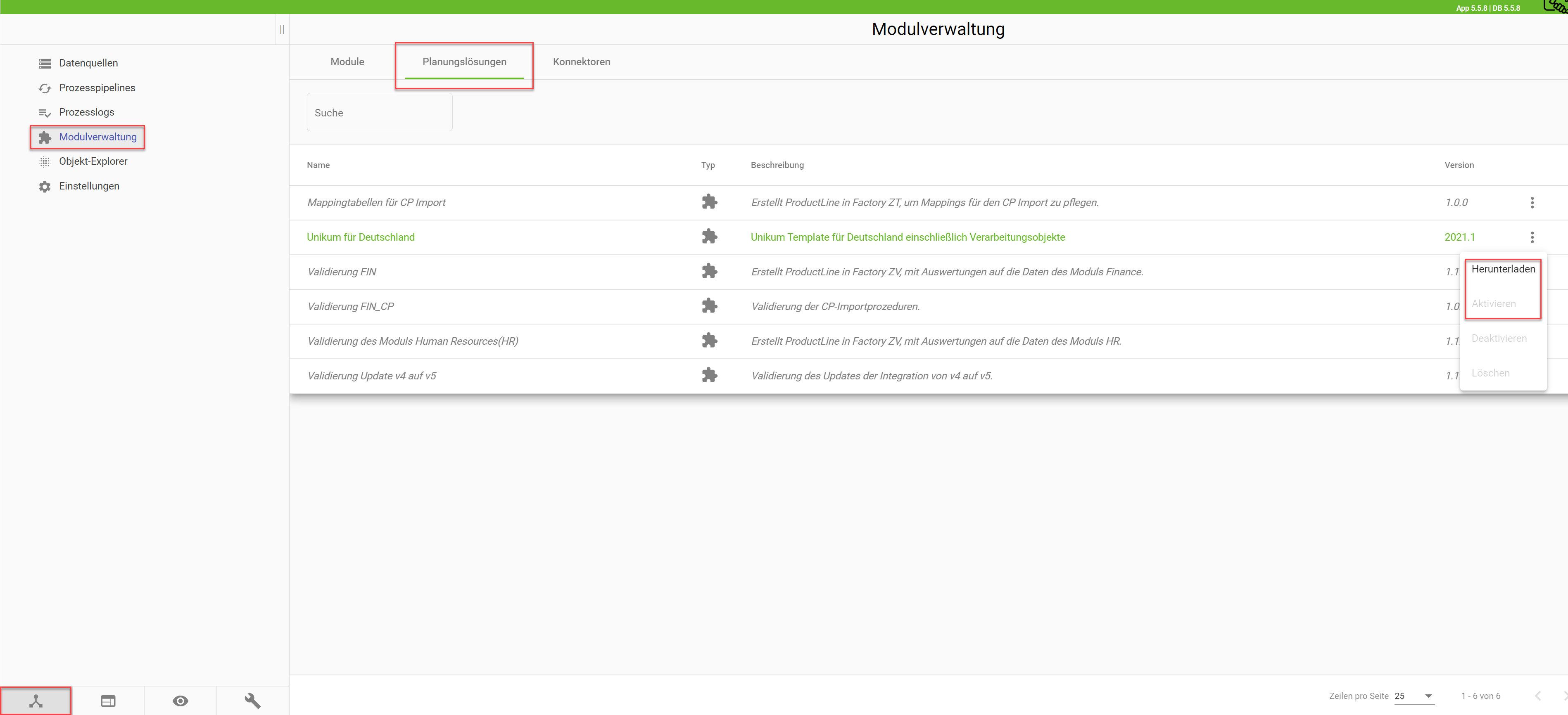Screen dimensions: 1568x715
Task: Click the Suche search field
Action: click(379, 113)
